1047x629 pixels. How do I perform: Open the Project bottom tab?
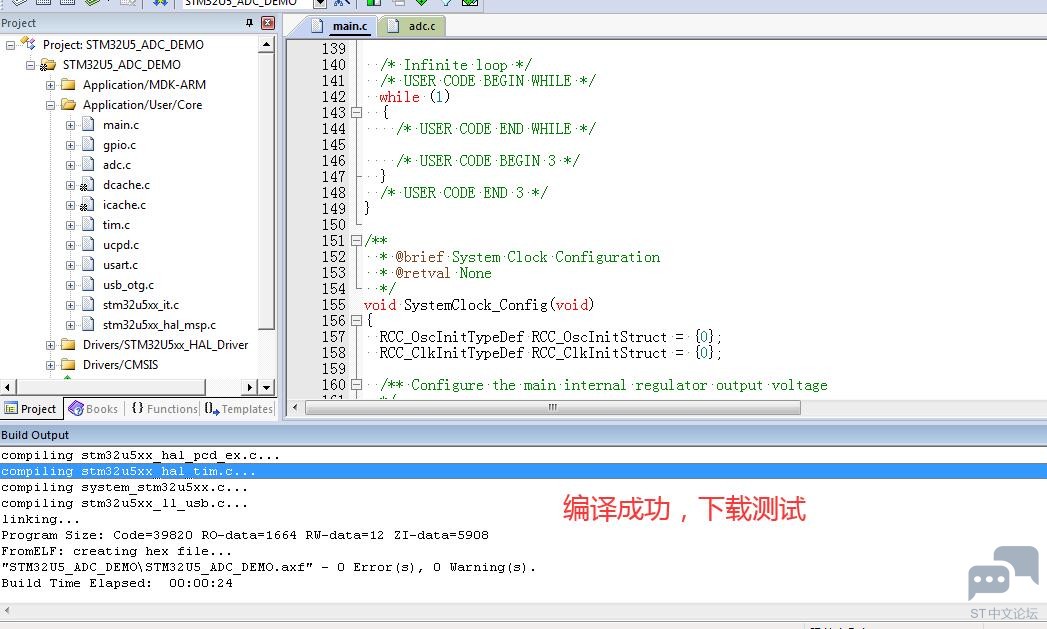coord(31,409)
